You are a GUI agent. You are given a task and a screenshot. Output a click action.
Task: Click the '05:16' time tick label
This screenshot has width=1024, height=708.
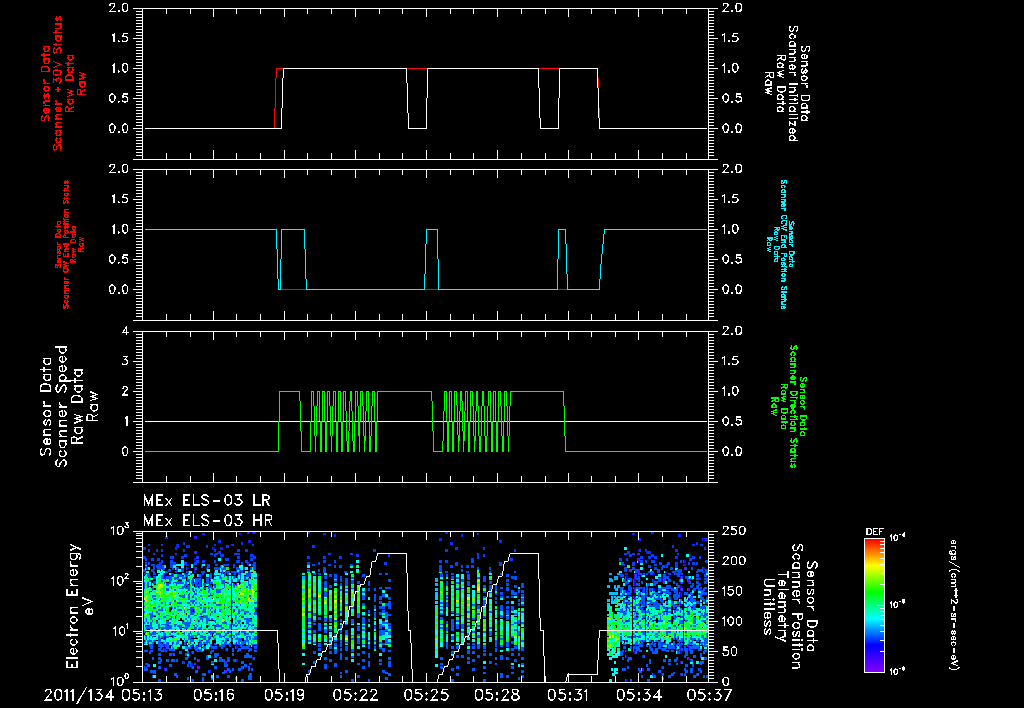click(213, 695)
